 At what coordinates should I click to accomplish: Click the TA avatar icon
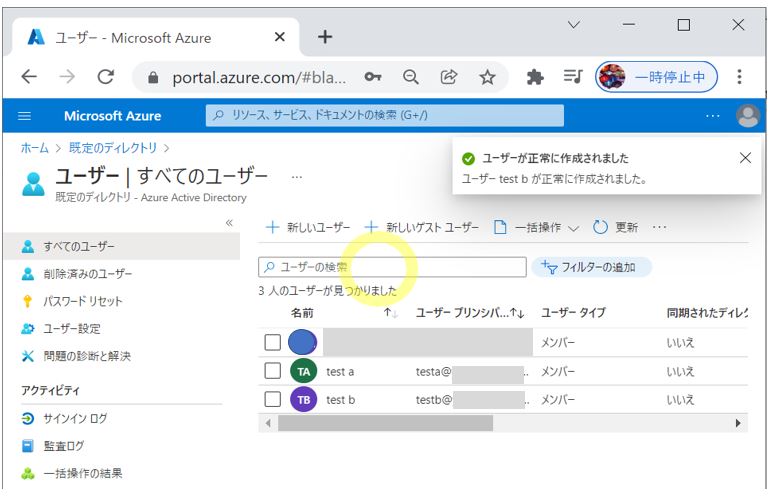(x=304, y=371)
